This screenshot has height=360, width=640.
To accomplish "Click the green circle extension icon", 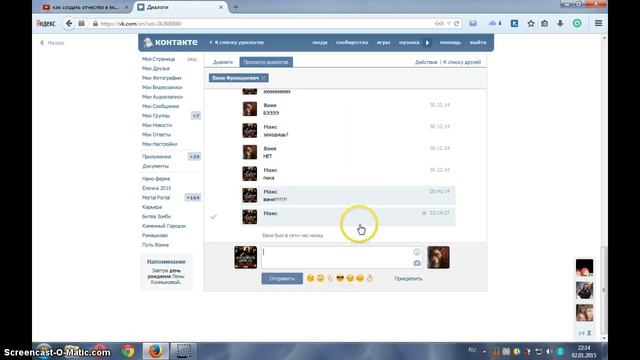I will point(577,23).
